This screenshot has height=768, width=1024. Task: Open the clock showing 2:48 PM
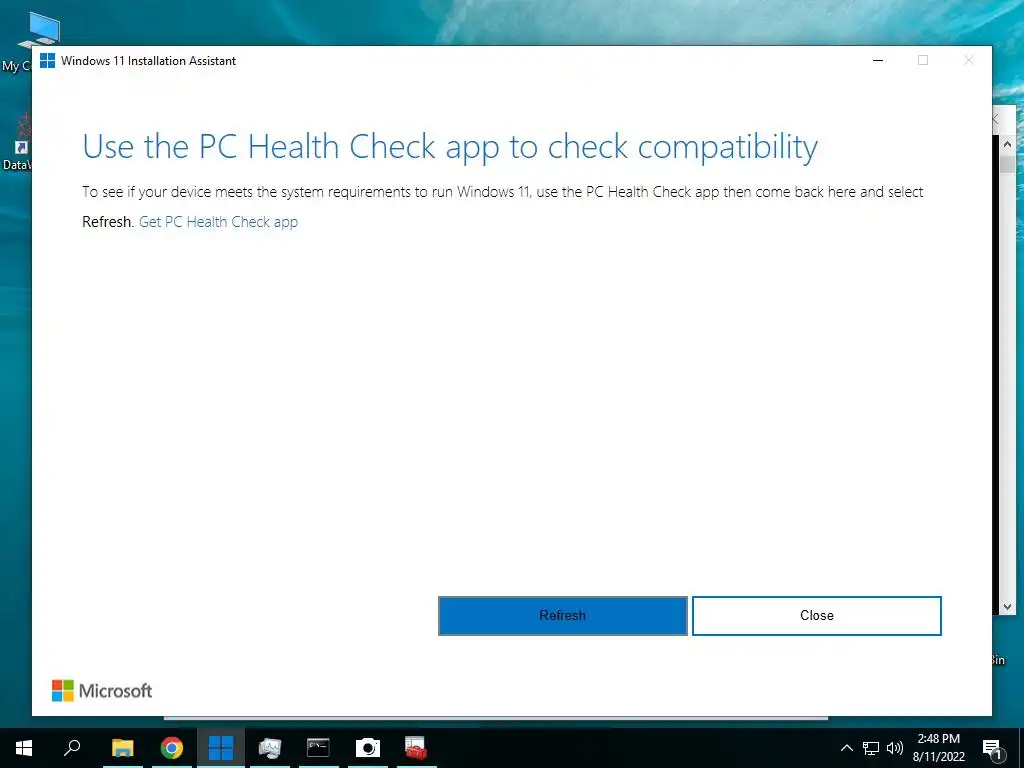pos(938,748)
